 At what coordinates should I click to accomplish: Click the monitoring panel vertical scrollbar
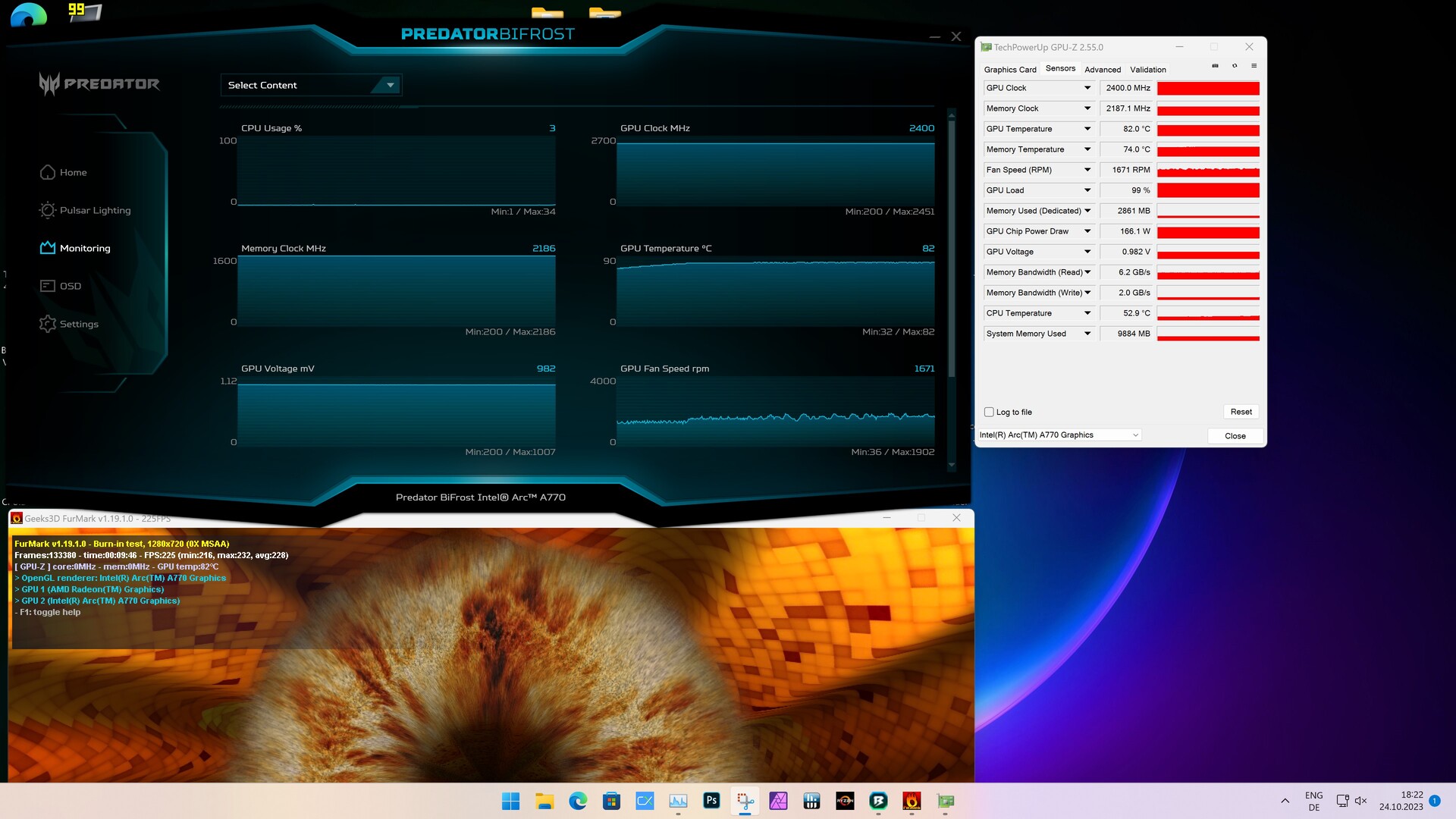(952, 250)
